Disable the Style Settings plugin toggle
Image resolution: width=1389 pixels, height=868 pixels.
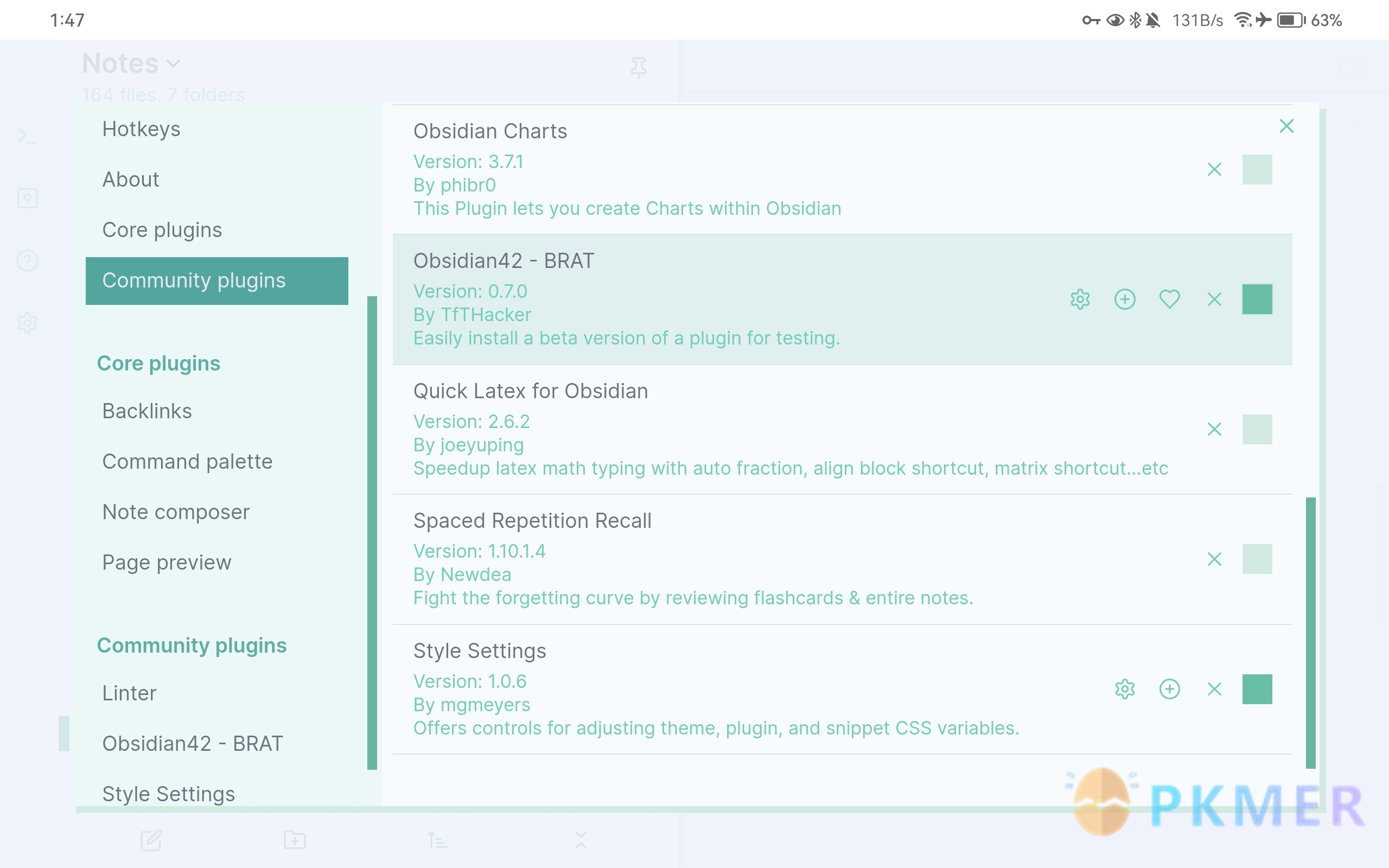click(1257, 689)
